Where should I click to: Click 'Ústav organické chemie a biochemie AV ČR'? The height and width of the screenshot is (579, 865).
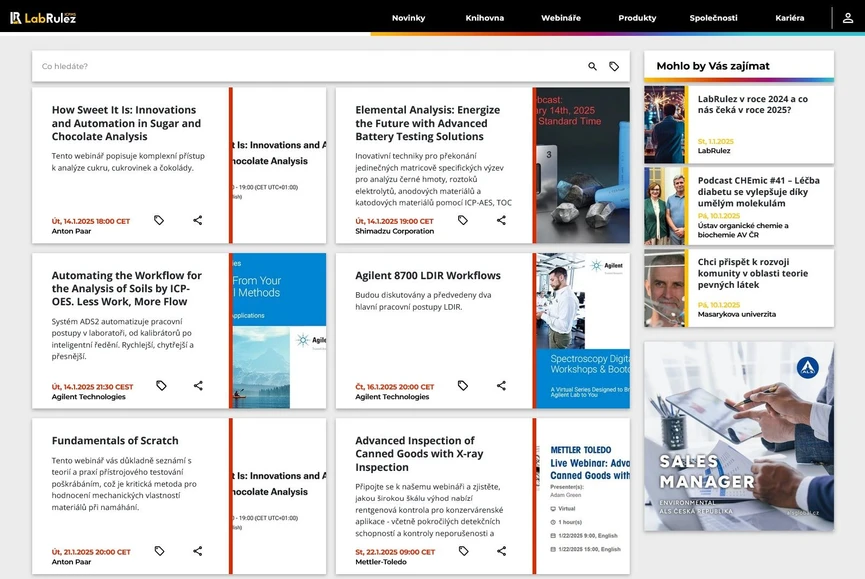pyautogui.click(x=743, y=230)
